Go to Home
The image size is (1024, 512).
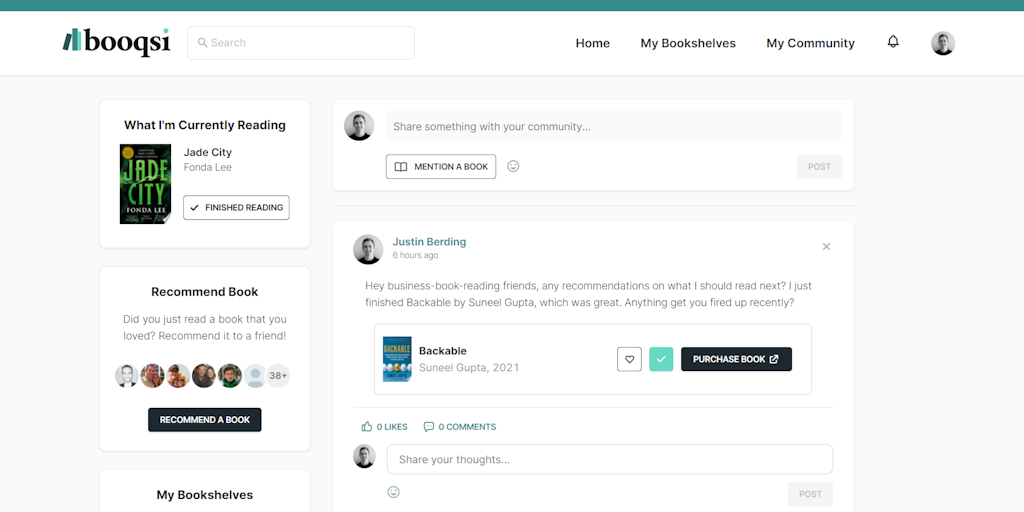(592, 43)
